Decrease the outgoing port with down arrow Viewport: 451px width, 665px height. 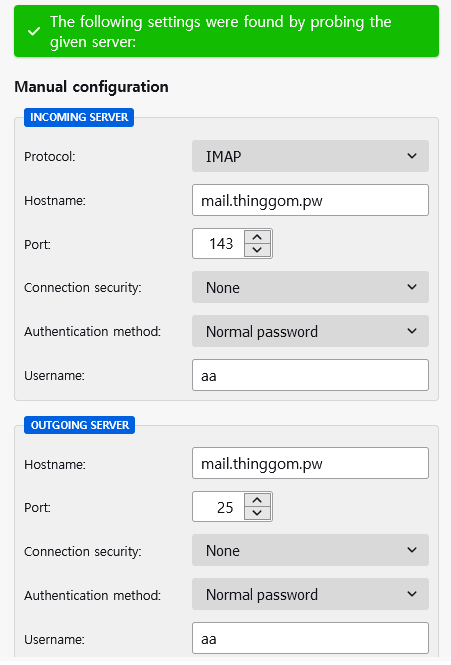(x=257, y=513)
